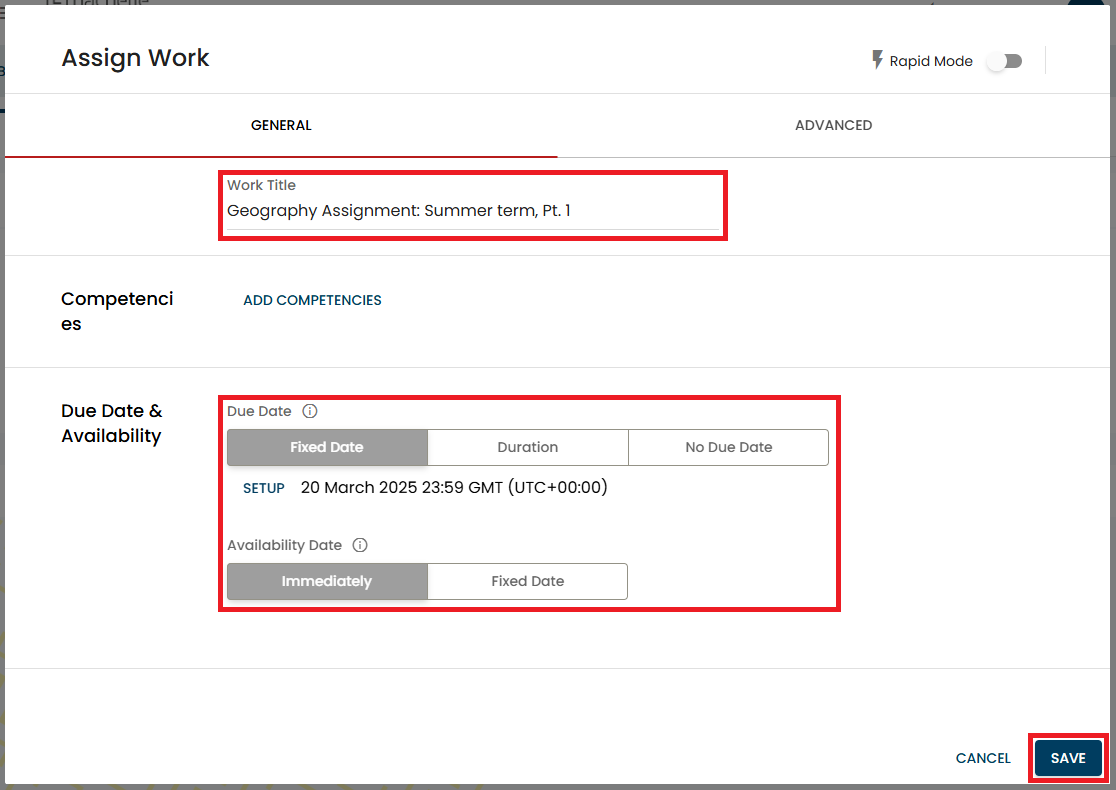Click the Due Date info icon

[x=310, y=411]
